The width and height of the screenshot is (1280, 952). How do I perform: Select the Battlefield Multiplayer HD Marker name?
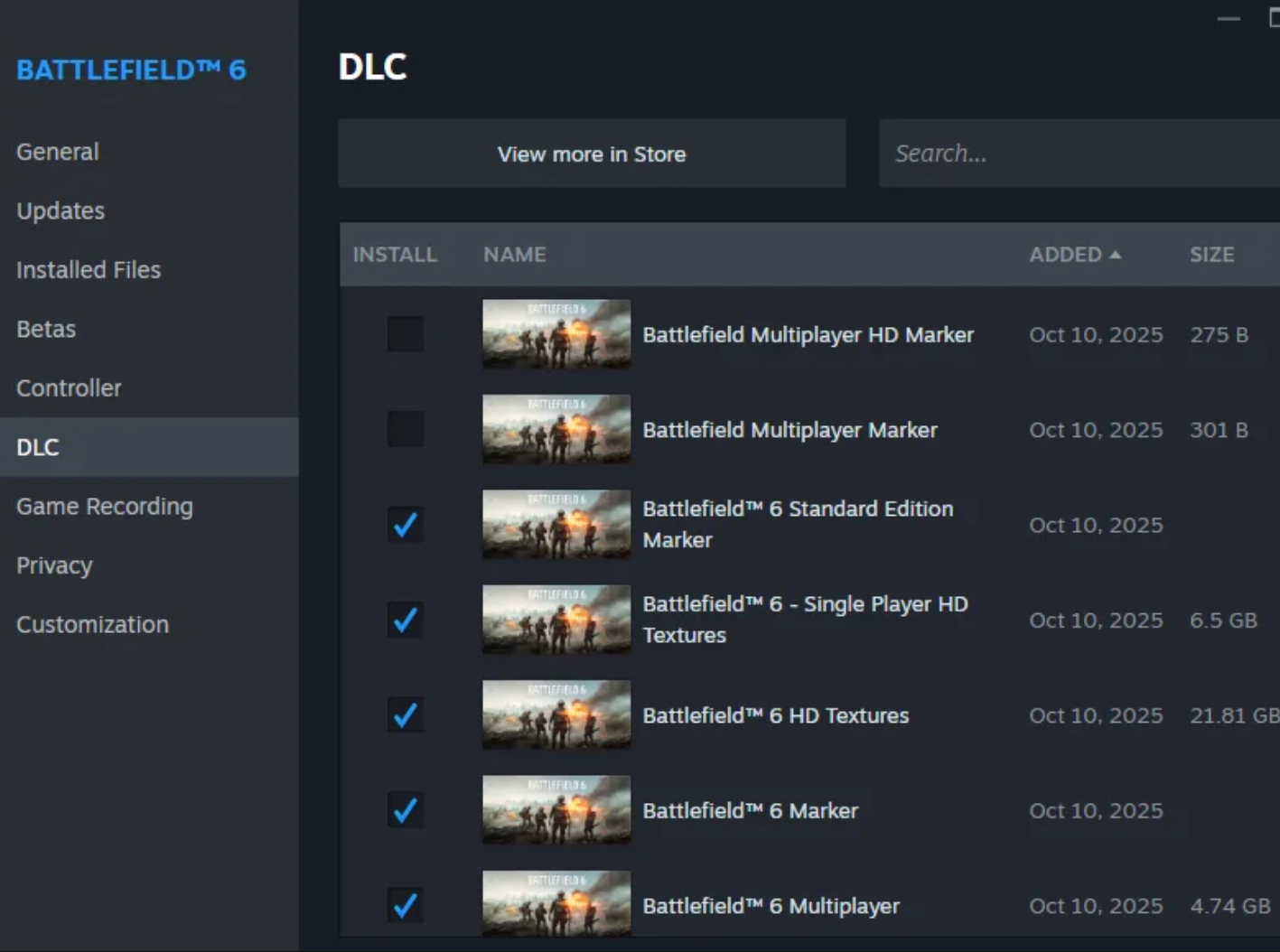(x=808, y=335)
